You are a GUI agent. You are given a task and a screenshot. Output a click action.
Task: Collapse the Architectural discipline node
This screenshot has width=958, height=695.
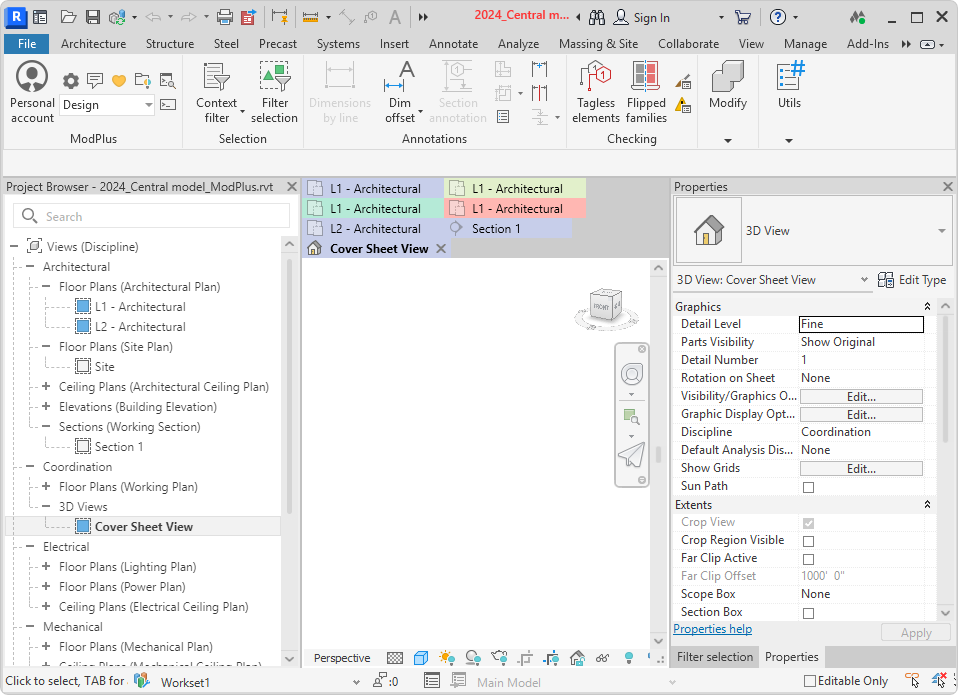pyautogui.click(x=30, y=267)
